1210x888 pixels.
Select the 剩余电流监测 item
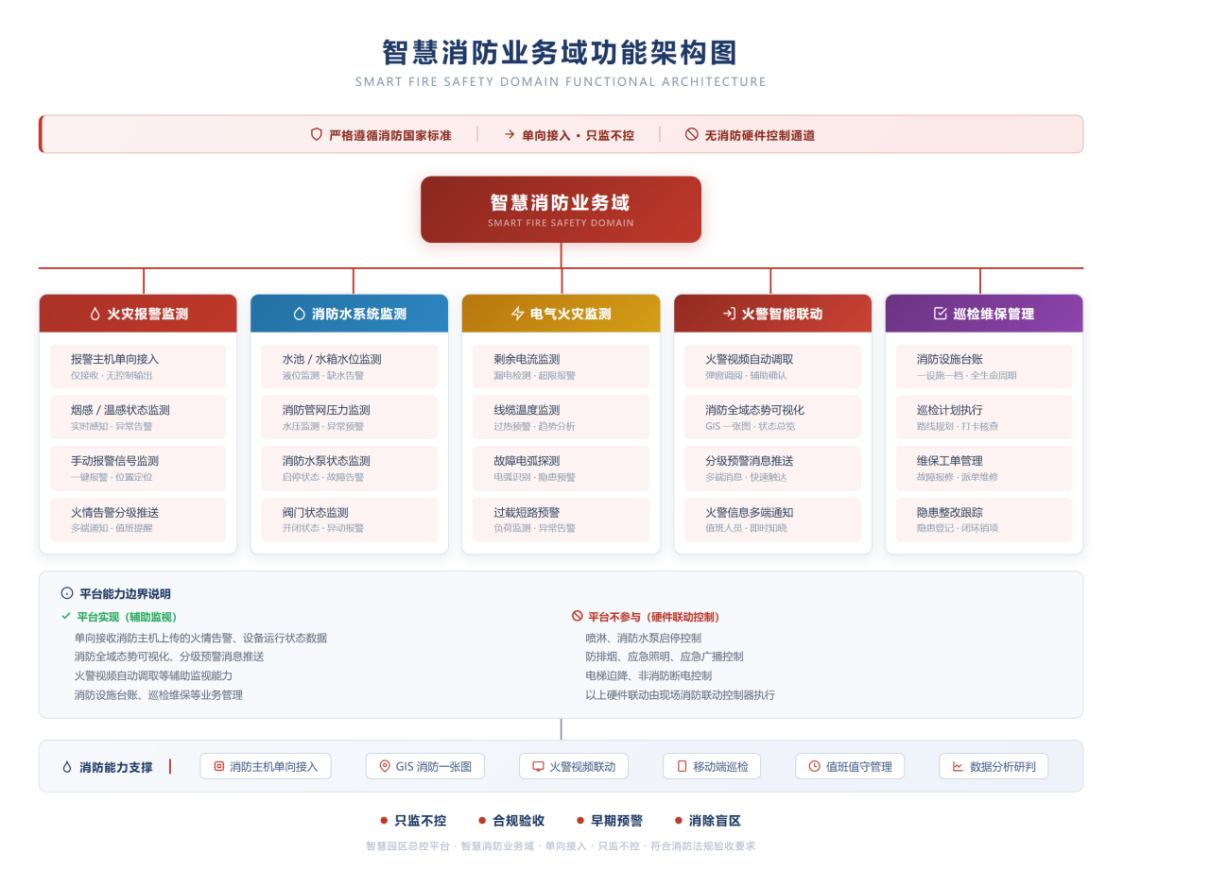(561, 366)
